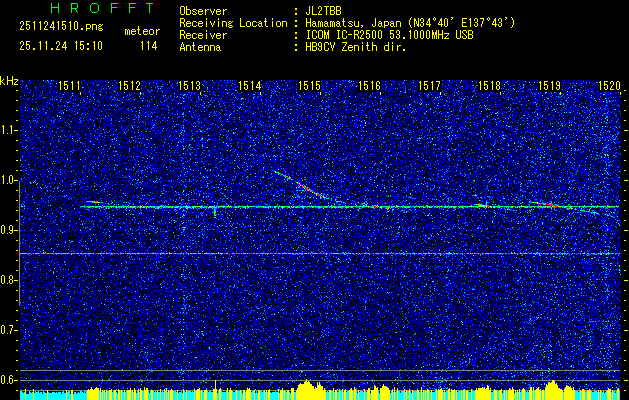Viewport: 629px width, 400px height.
Task: Click the kHz axis unit label
Action: pos(9,80)
